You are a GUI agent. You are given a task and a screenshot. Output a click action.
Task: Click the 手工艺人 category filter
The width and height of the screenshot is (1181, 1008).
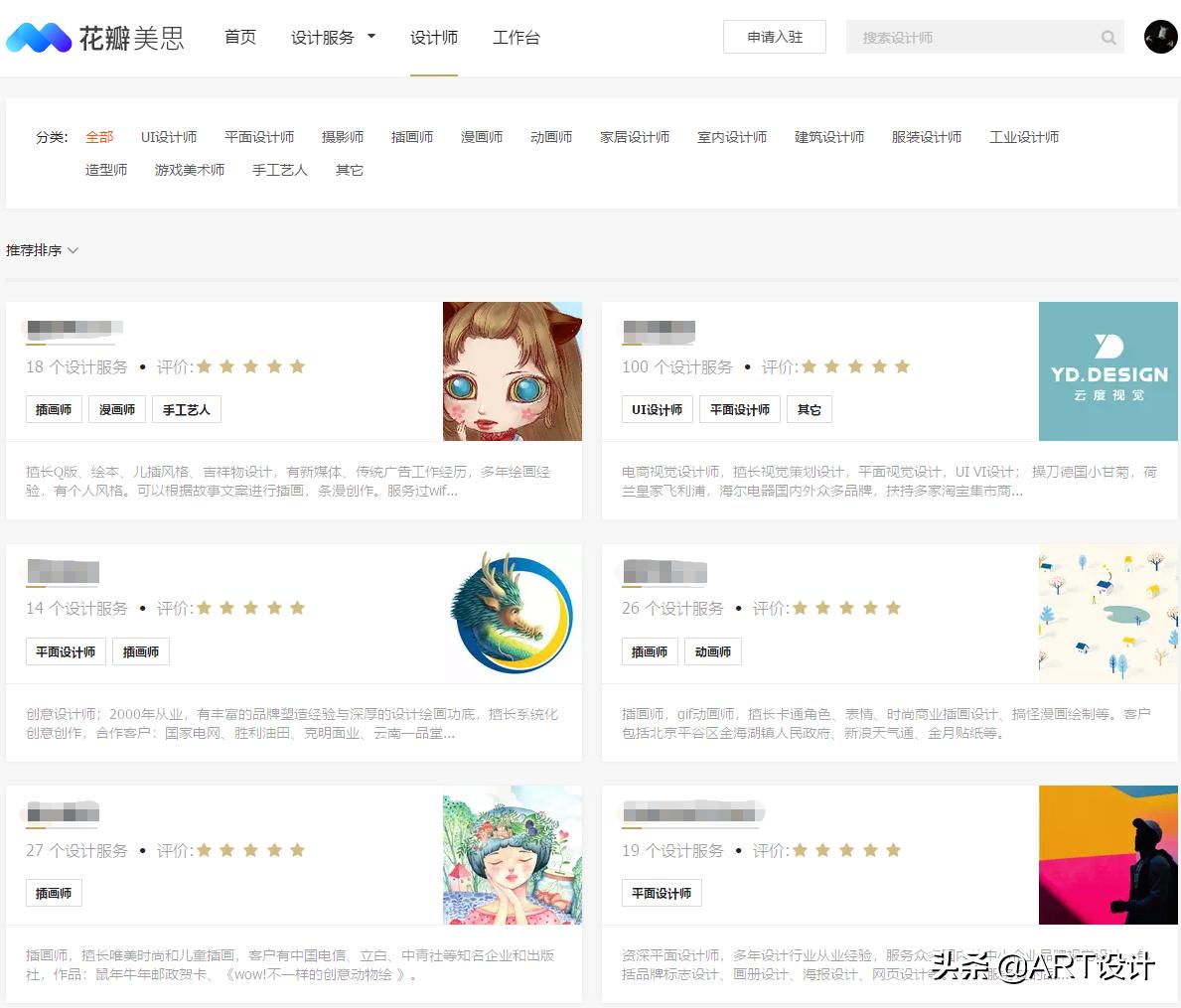click(279, 170)
